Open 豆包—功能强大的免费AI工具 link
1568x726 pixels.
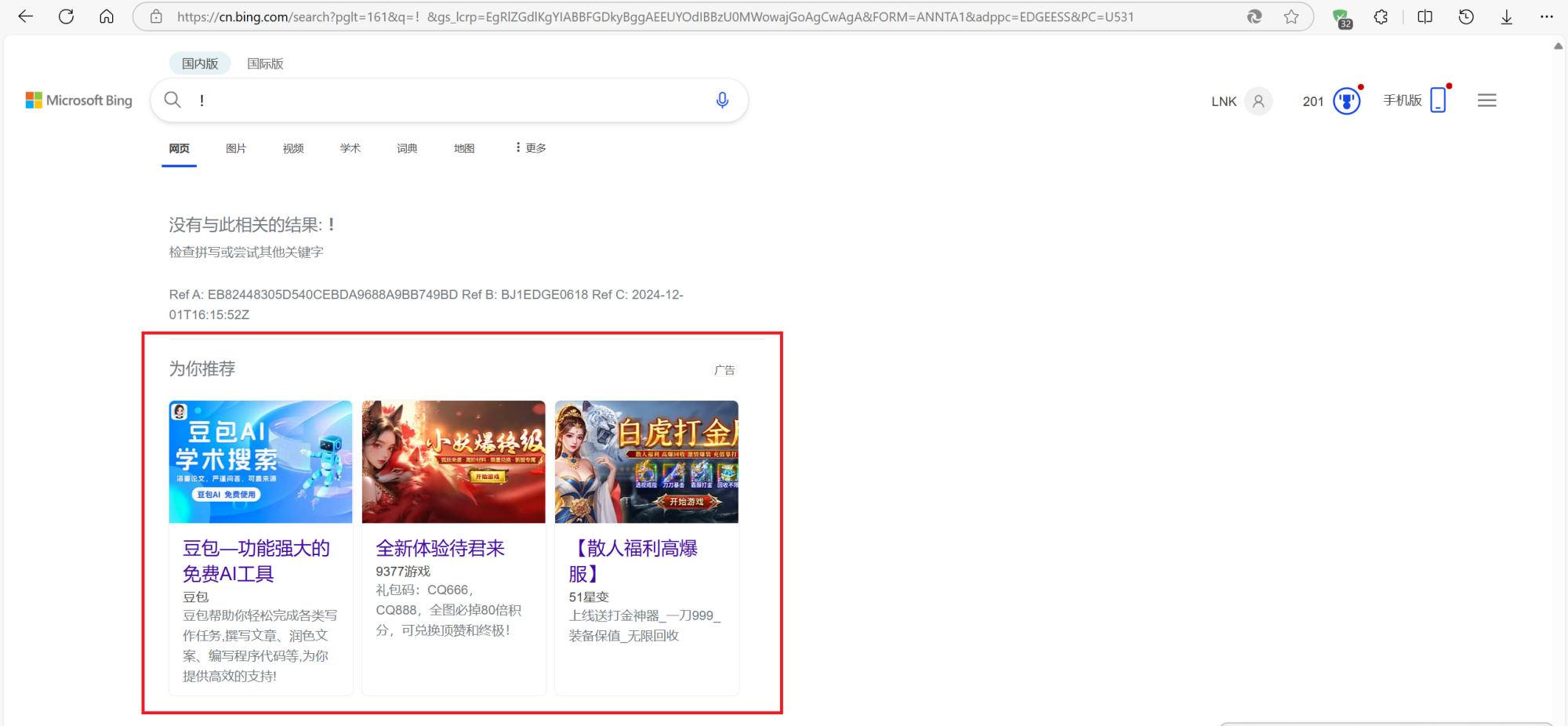tap(256, 561)
